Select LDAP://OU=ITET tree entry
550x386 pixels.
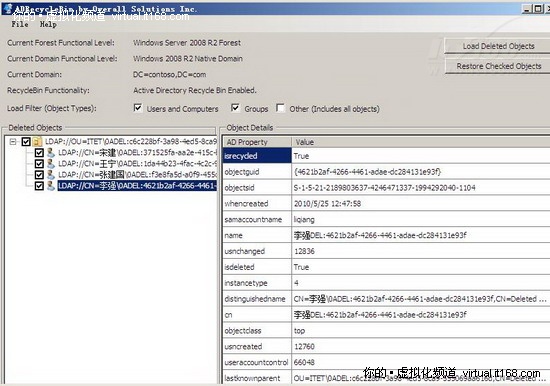[130, 142]
